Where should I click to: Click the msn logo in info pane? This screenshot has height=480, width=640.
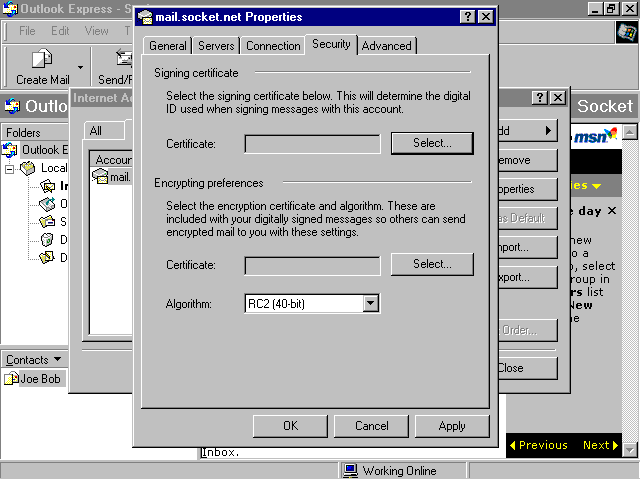coord(595,136)
